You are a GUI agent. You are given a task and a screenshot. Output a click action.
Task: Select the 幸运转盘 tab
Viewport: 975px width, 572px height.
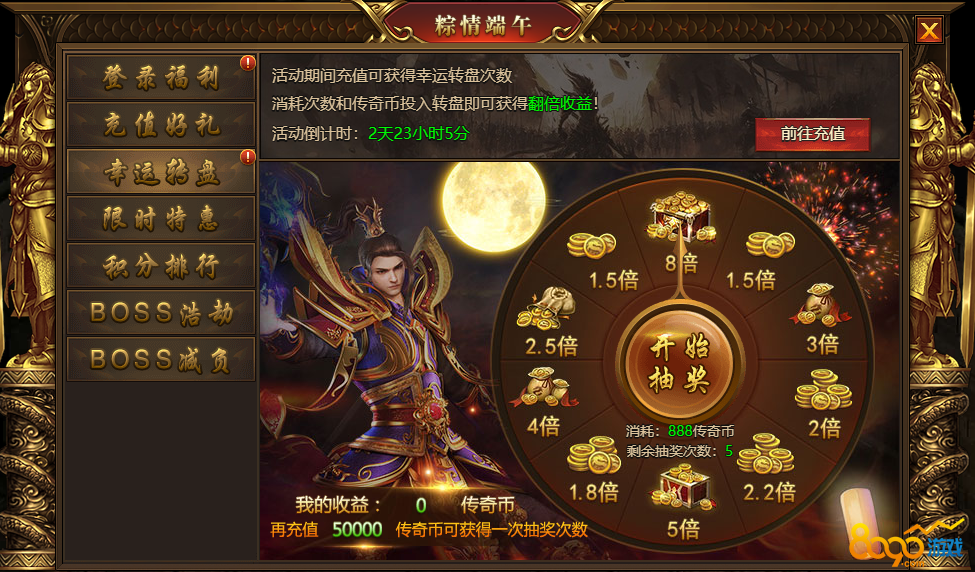(161, 172)
